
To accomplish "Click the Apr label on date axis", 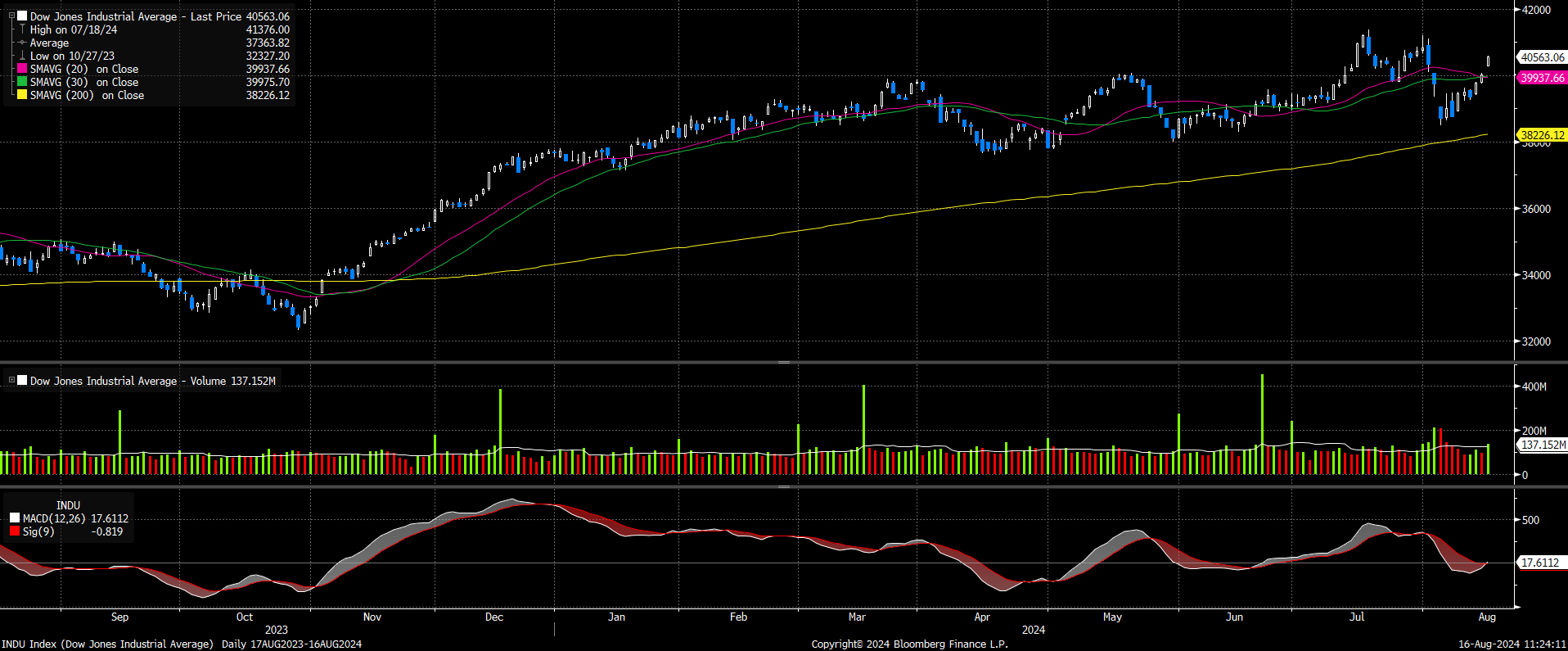I will 982,617.
